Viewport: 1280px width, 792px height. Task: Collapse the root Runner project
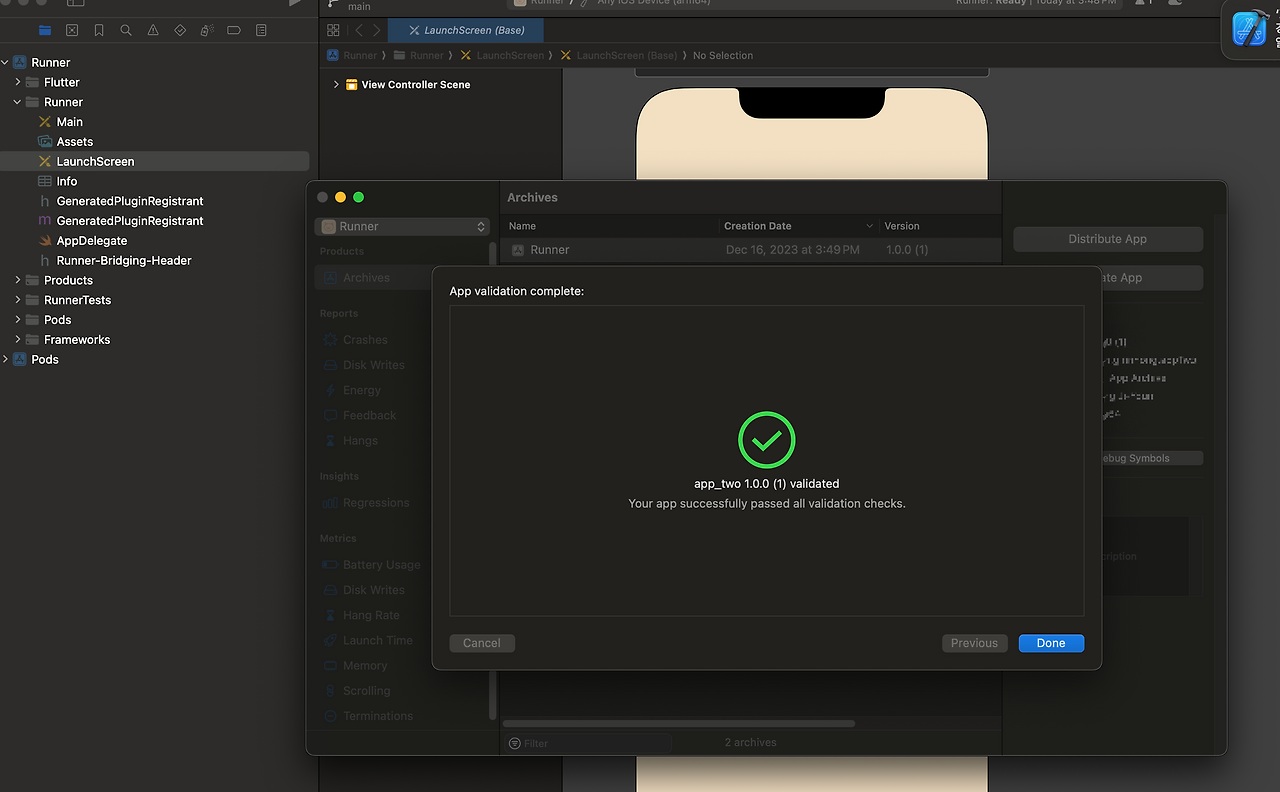click(x=5, y=62)
